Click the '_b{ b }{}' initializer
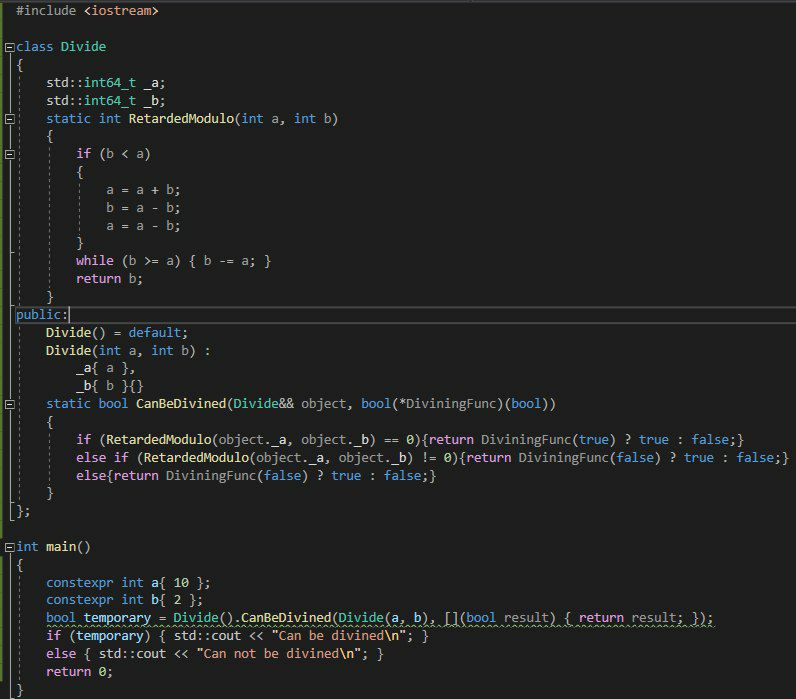This screenshot has height=699, width=796. click(x=110, y=386)
